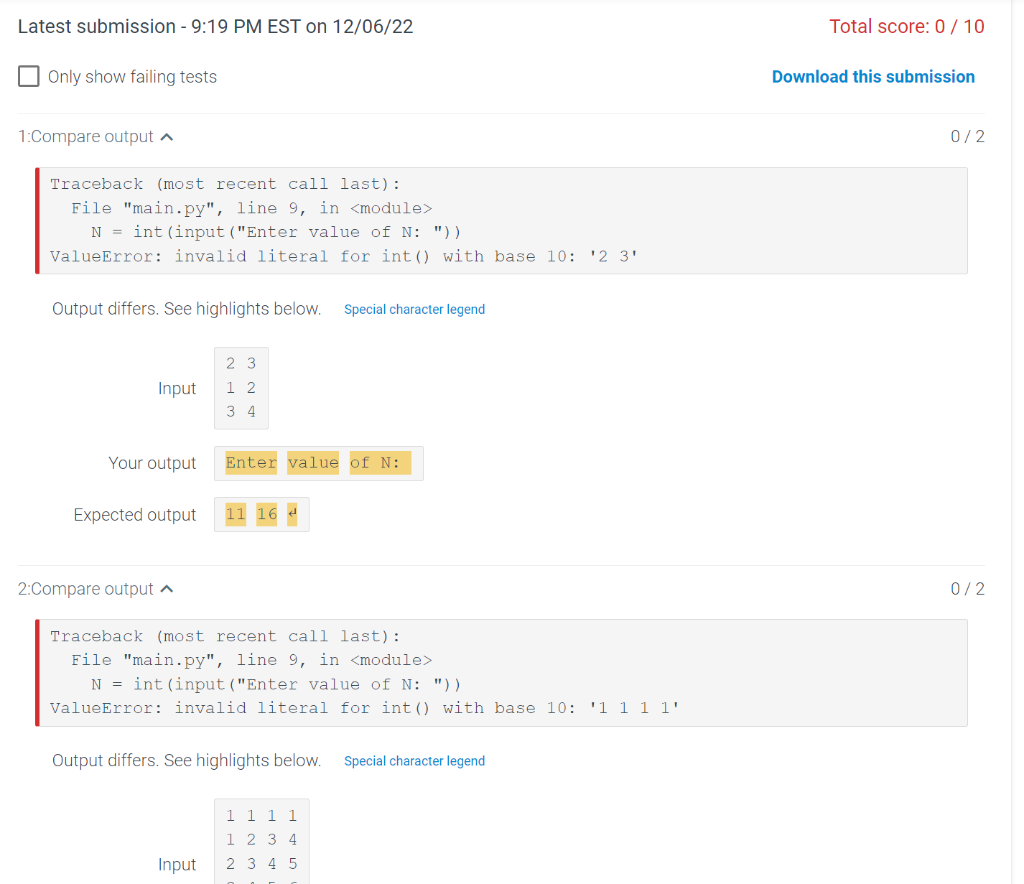Click the test 1 input box showing 2 3
Screen dimensions: 1024x884
(x=241, y=388)
